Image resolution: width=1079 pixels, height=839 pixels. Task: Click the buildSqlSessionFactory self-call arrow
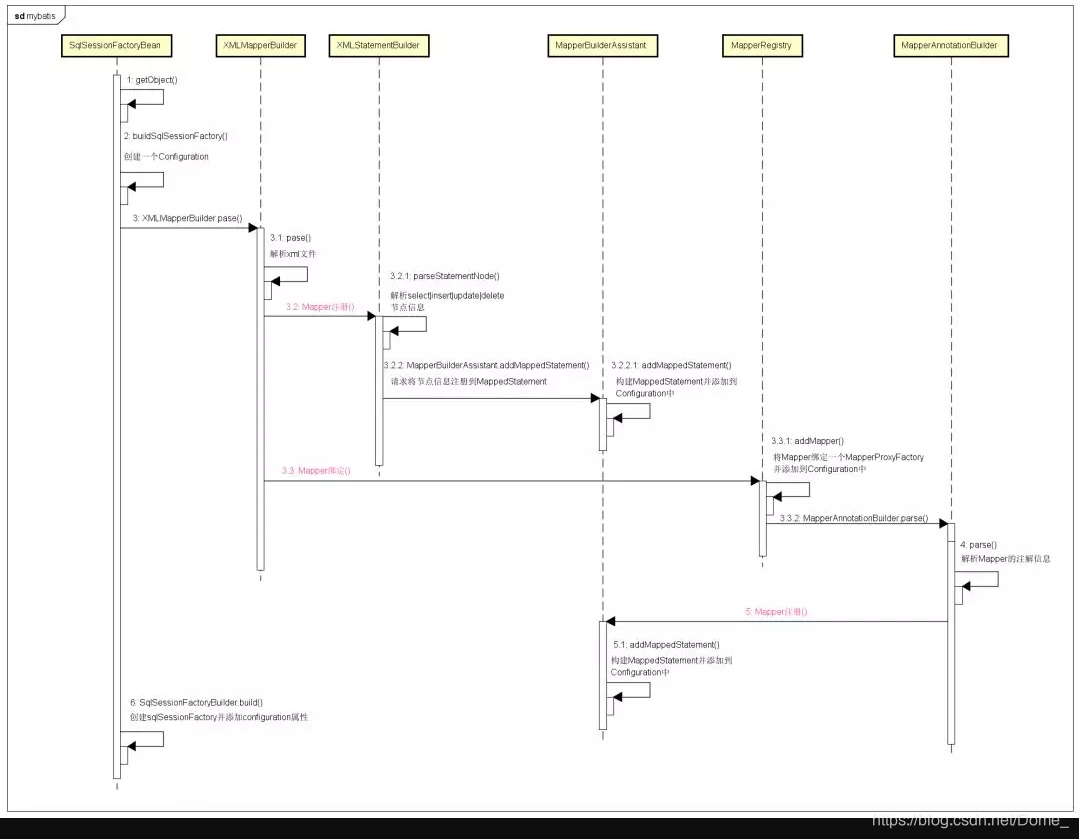[x=140, y=180]
